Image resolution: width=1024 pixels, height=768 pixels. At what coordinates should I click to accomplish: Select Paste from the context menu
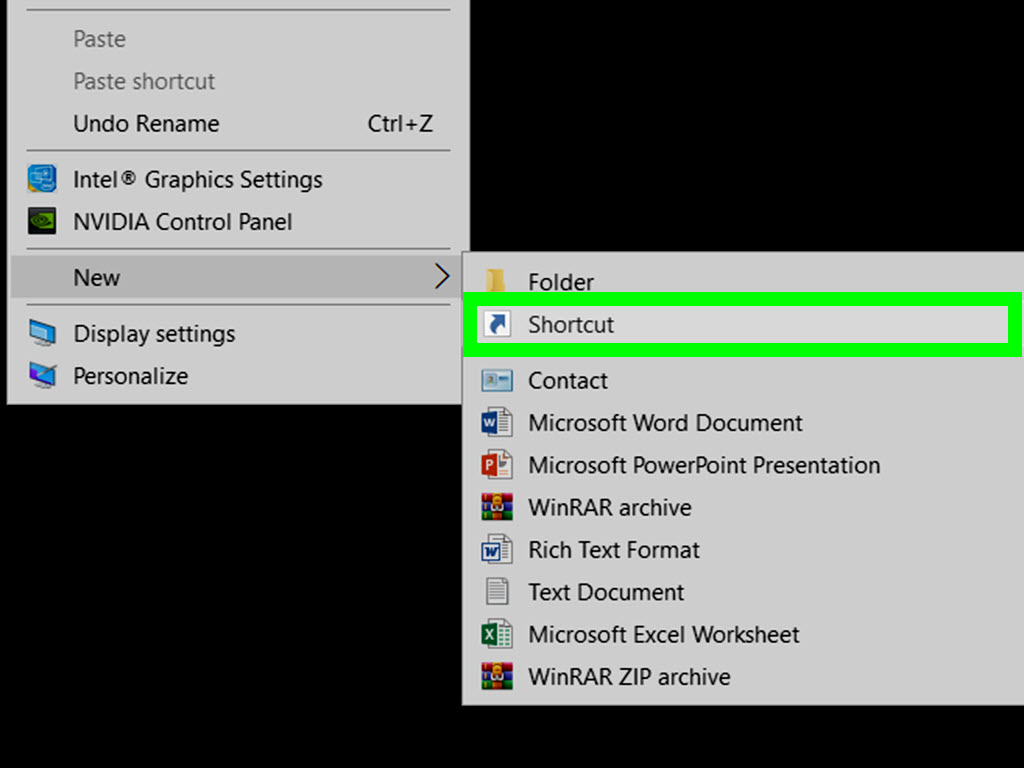point(99,38)
